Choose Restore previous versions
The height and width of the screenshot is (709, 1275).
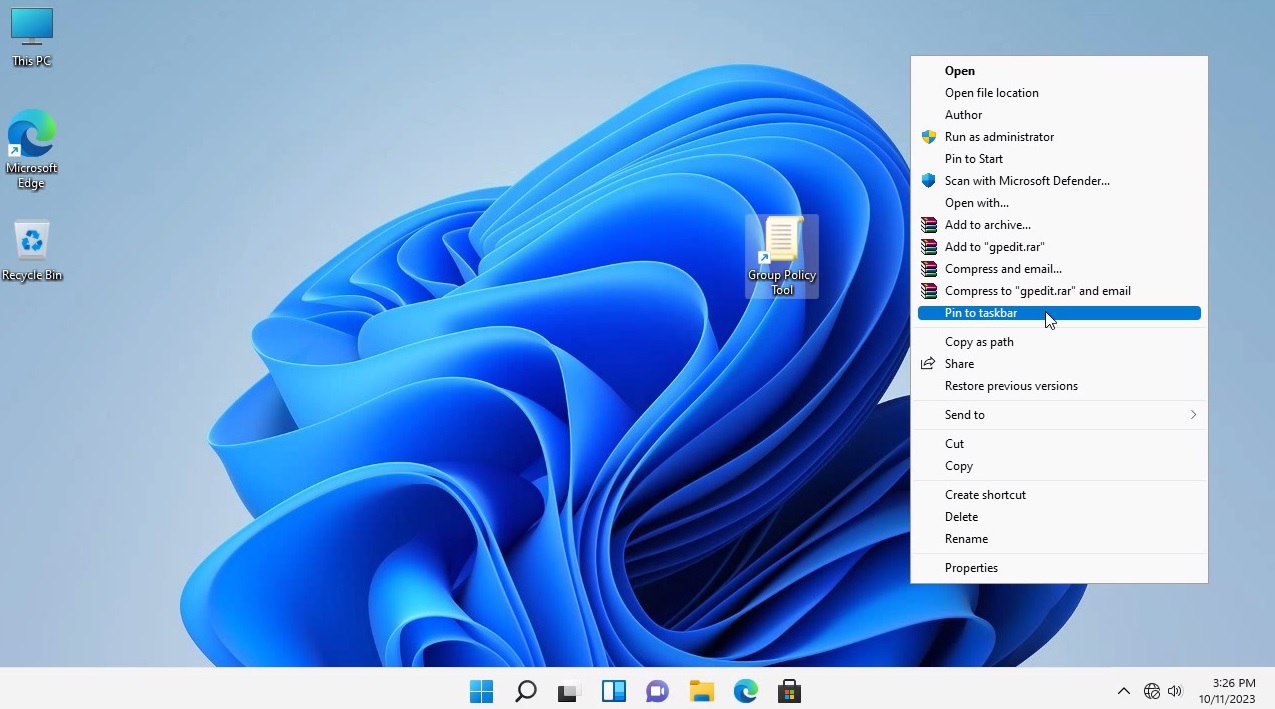(1059, 386)
